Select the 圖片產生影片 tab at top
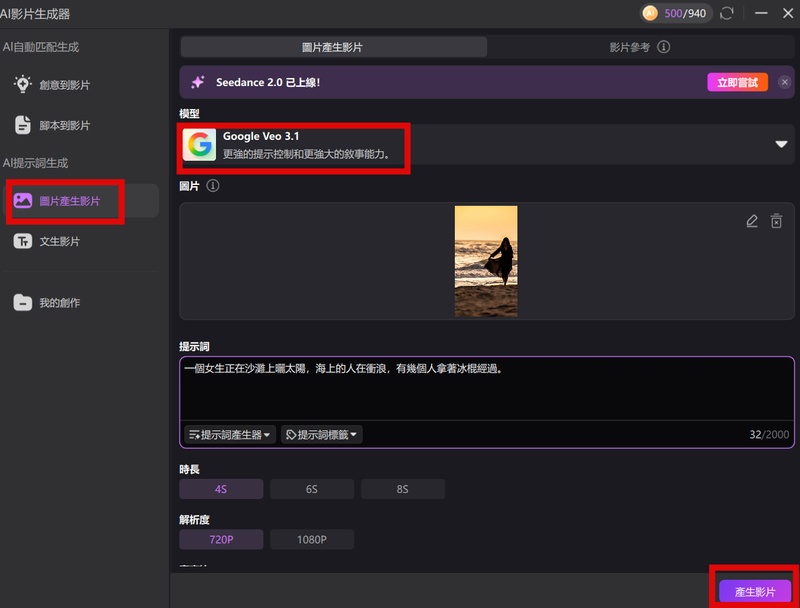800x608 pixels. tap(332, 46)
